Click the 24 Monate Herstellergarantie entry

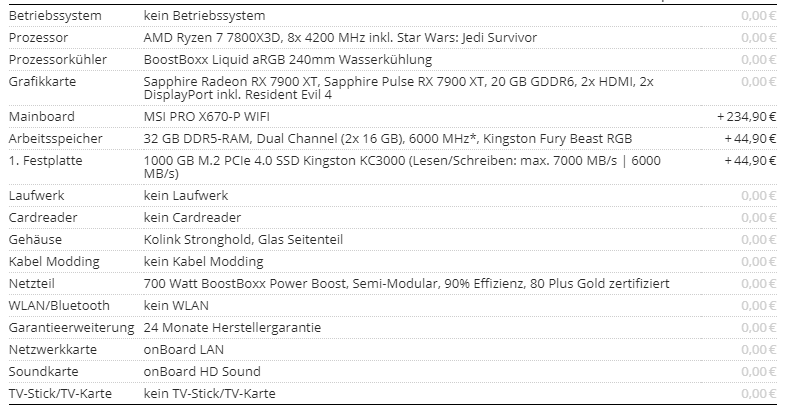[x=232, y=328]
